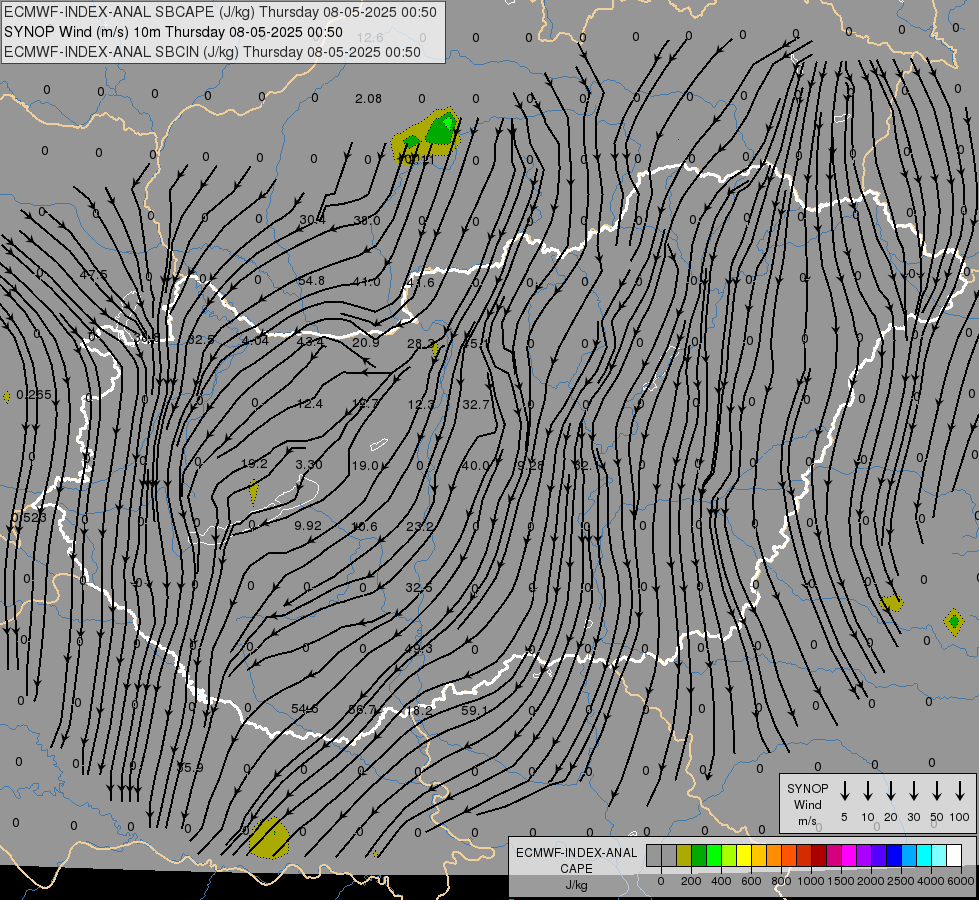Image resolution: width=979 pixels, height=900 pixels.
Task: Pick the olive swatch in CAPE scale
Action: coord(684,856)
